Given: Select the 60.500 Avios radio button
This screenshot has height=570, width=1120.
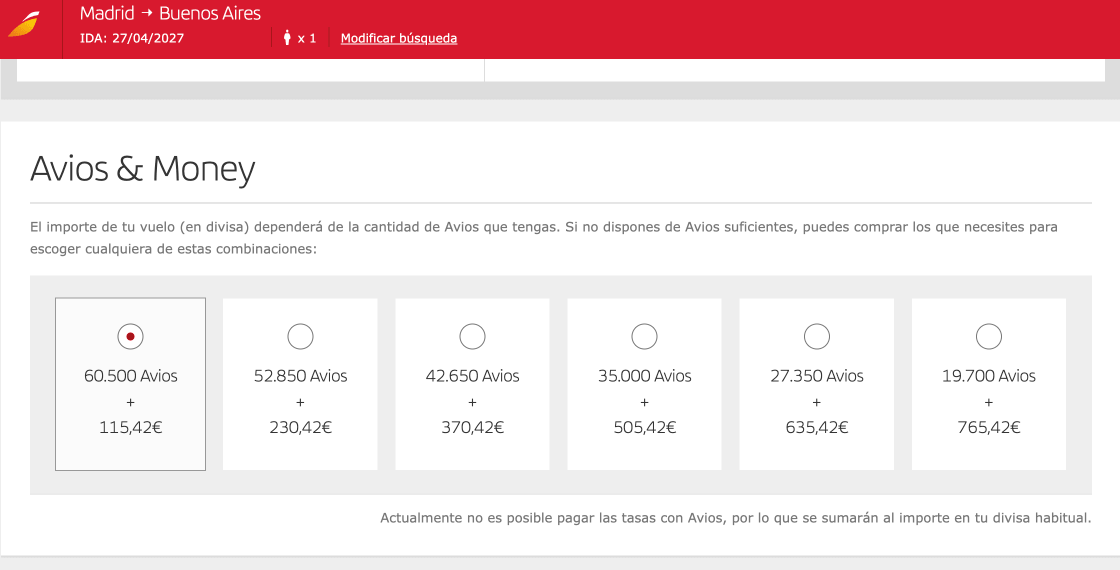Looking at the screenshot, I should coord(130,336).
